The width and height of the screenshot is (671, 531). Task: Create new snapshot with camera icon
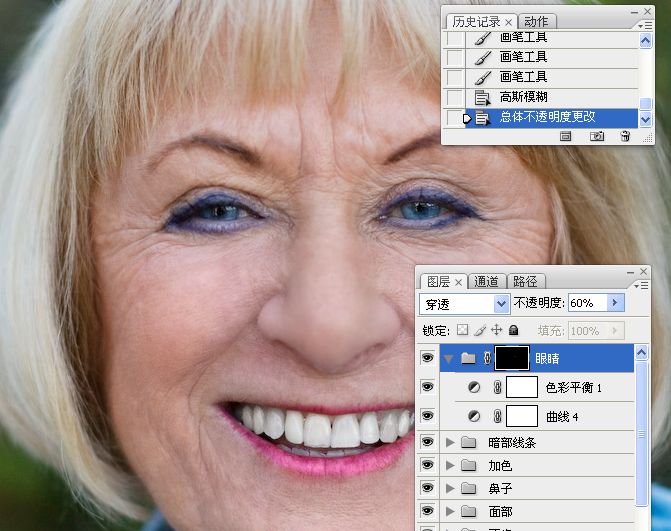(597, 136)
